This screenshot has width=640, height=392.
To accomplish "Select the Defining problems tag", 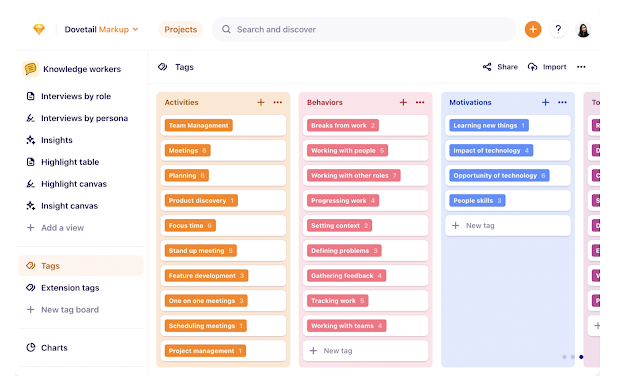I will pyautogui.click(x=344, y=251).
